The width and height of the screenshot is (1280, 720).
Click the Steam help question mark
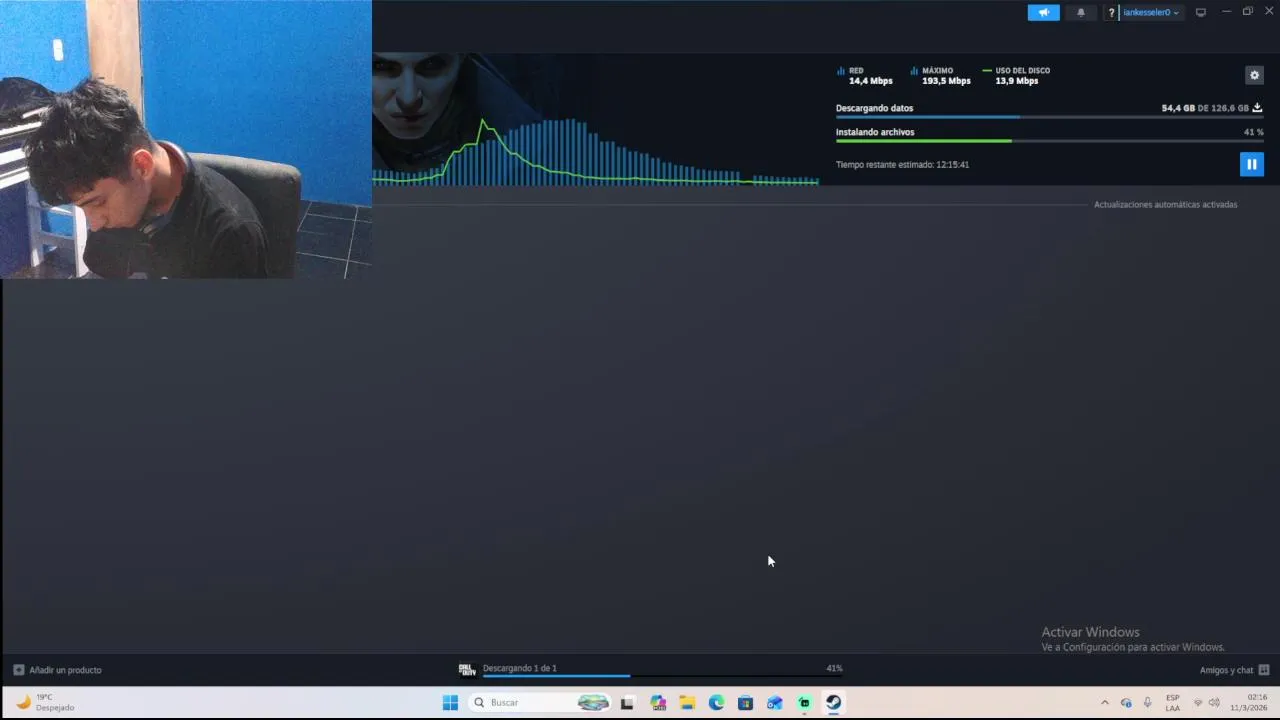pos(1111,13)
